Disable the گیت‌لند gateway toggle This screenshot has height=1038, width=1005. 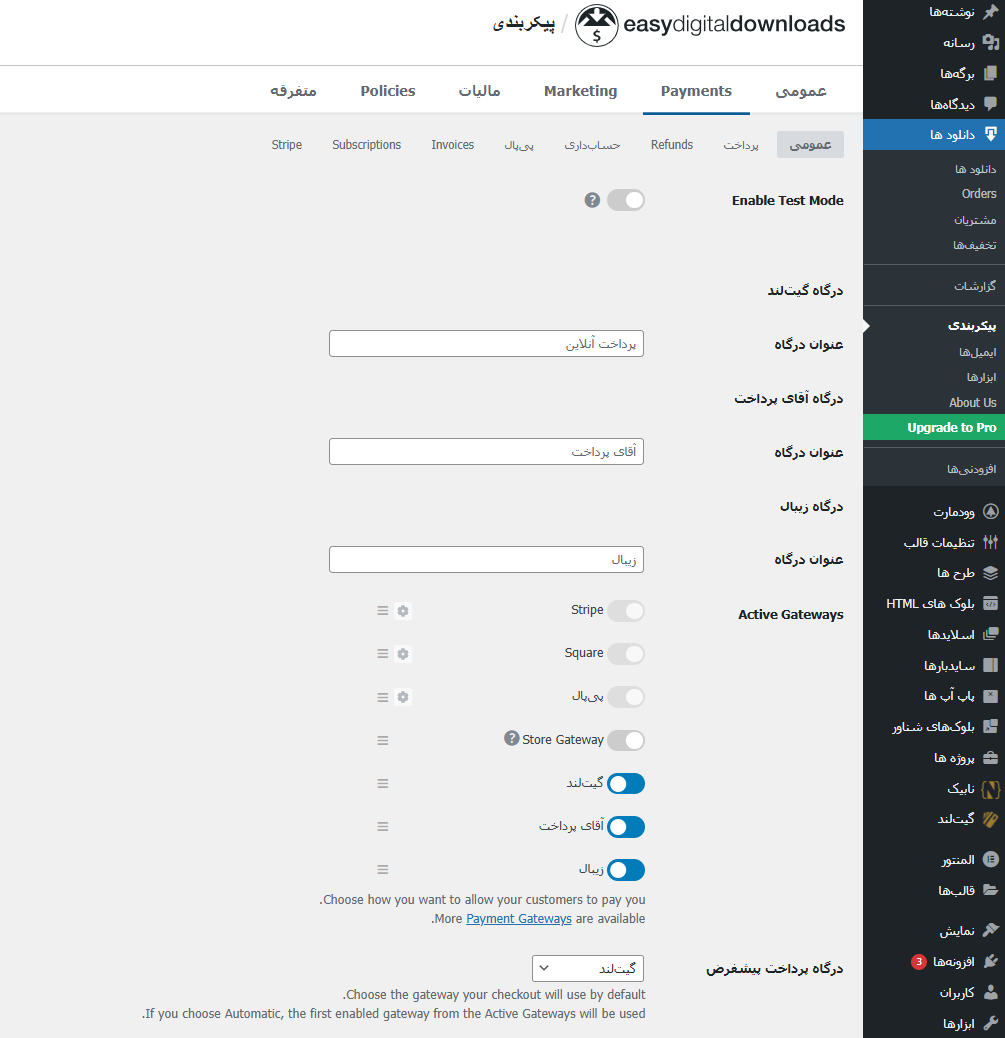pyautogui.click(x=626, y=783)
